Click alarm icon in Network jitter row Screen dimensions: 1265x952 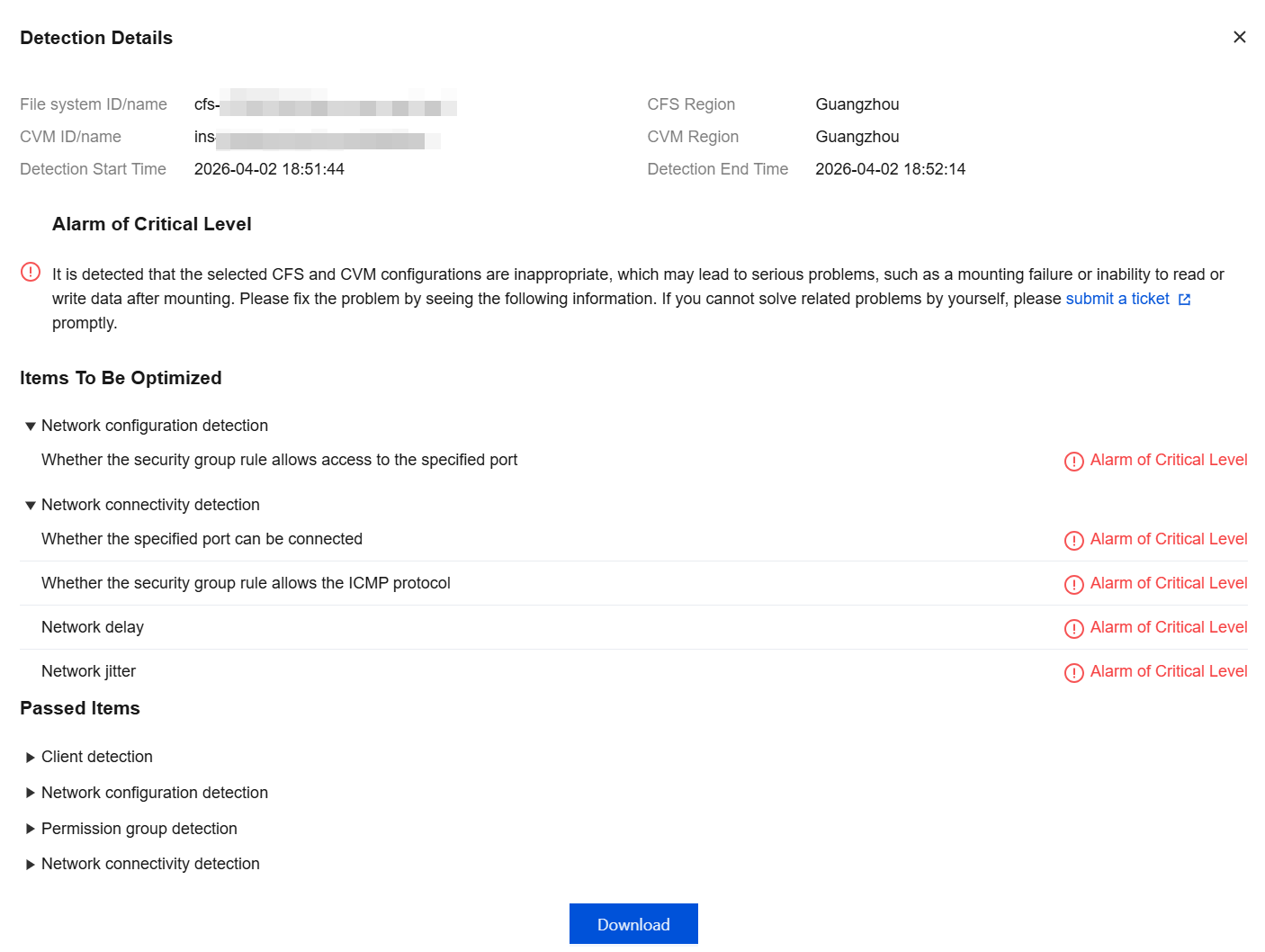[1073, 673]
